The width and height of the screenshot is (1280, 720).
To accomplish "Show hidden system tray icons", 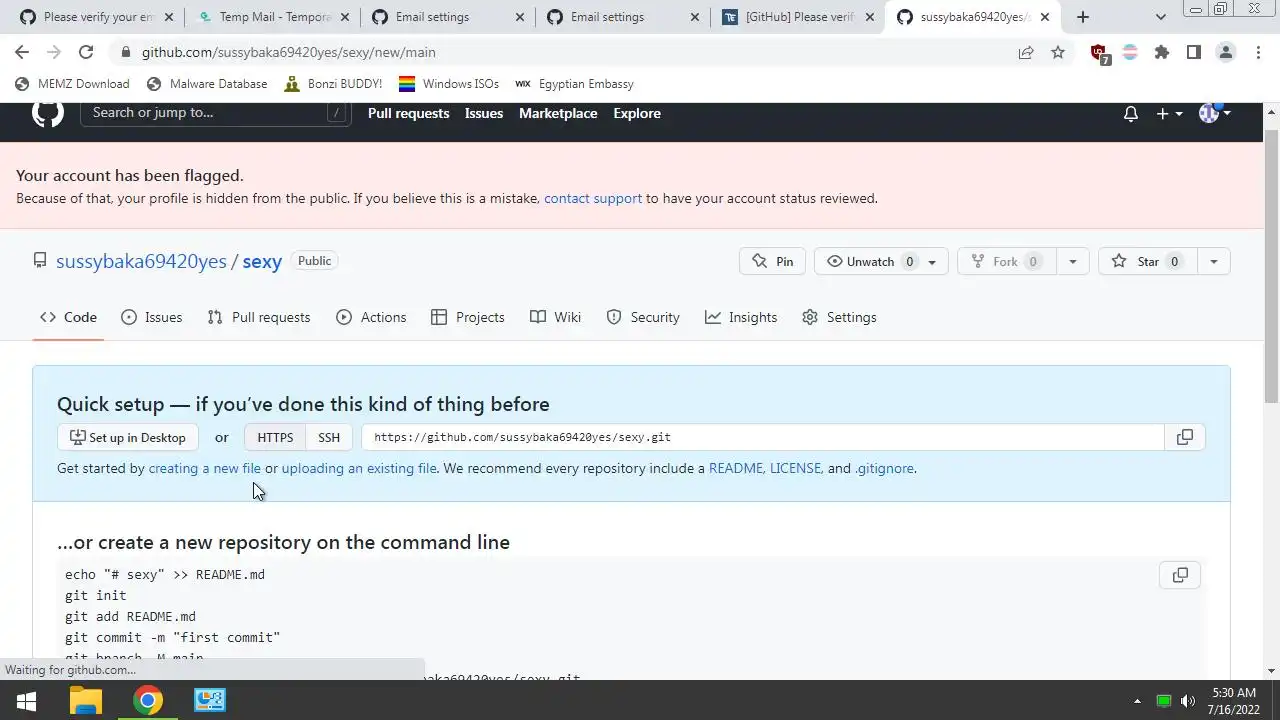I will coord(1137,701).
